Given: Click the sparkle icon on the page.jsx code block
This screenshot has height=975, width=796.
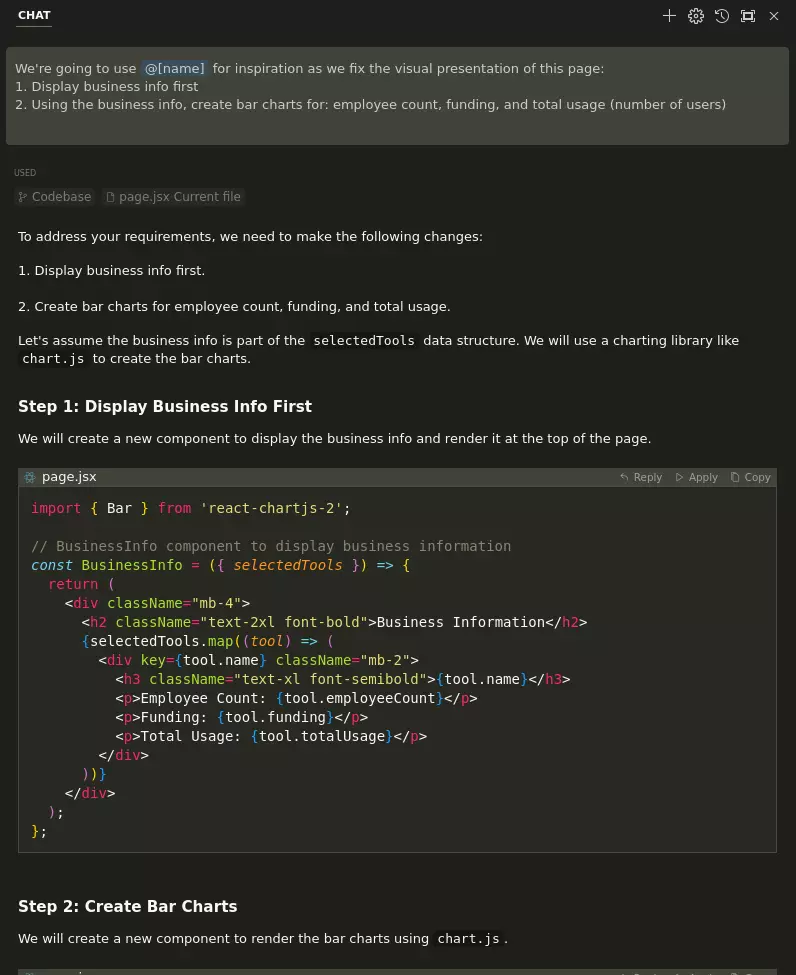Looking at the screenshot, I should pyautogui.click(x=30, y=477).
